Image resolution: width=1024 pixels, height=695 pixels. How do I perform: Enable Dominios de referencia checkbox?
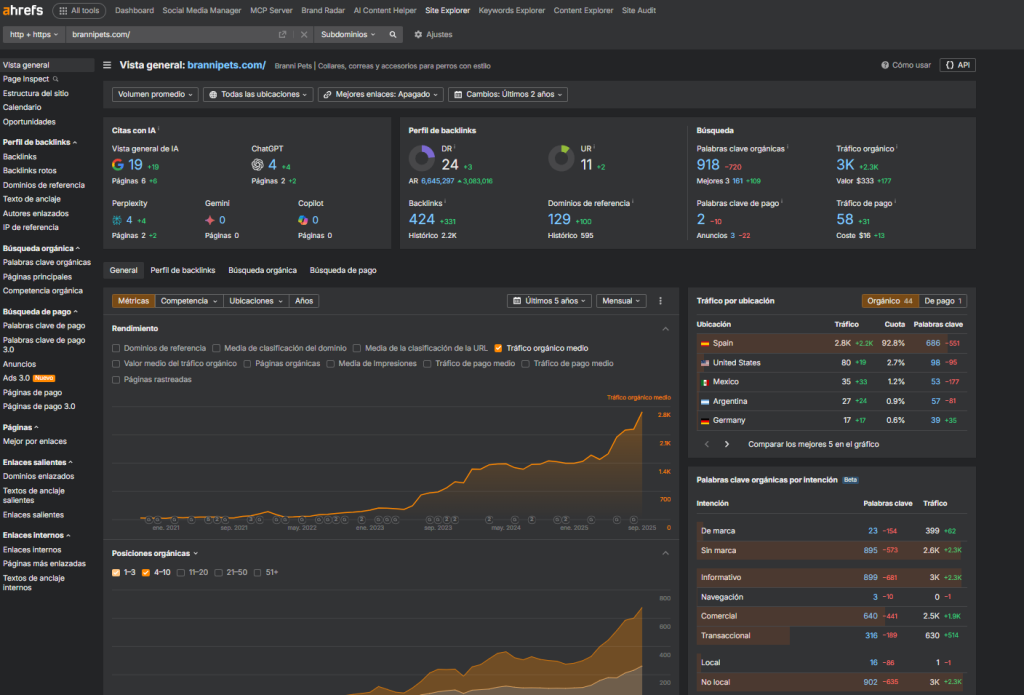pos(116,349)
